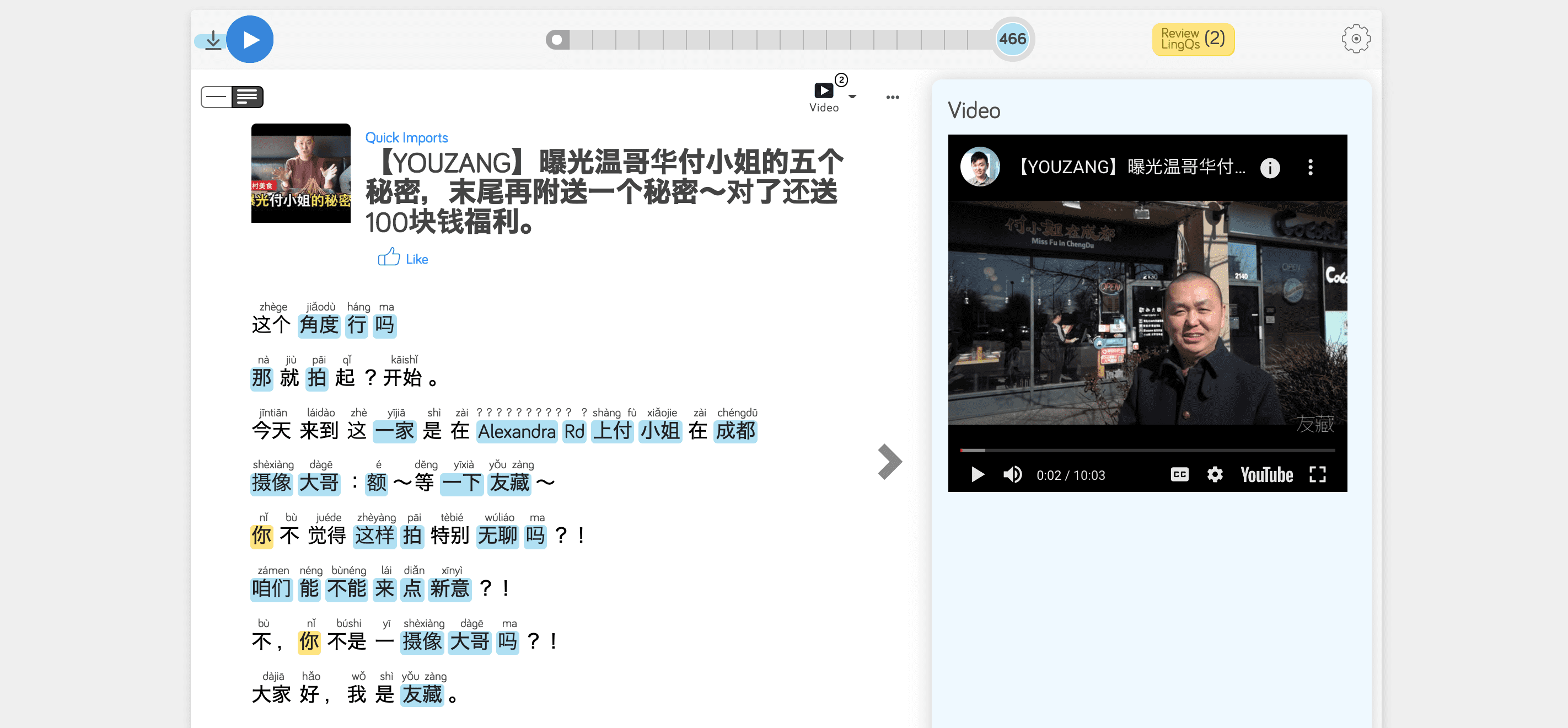The height and width of the screenshot is (728, 1568).
Task: Click the 466 word count badge
Action: [1012, 39]
